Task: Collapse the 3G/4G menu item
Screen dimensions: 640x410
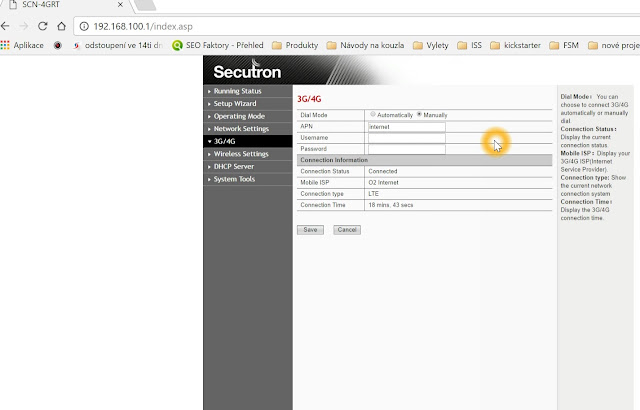Action: [x=248, y=141]
